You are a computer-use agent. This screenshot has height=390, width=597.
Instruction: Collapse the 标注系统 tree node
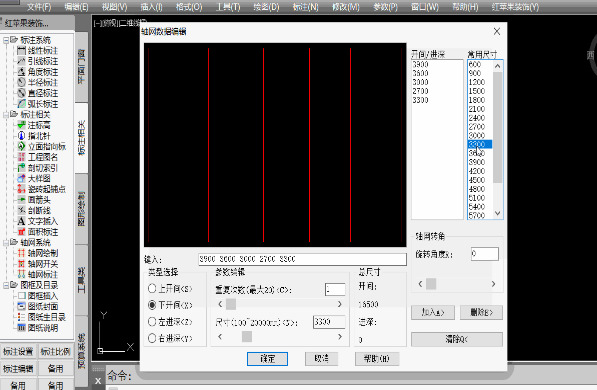(x=6, y=40)
